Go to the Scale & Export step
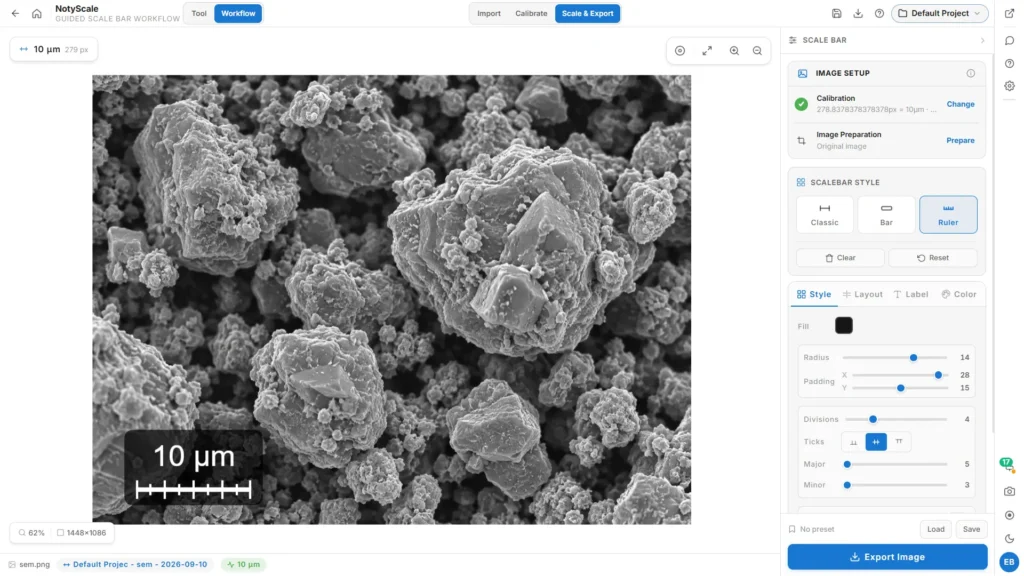 point(587,13)
